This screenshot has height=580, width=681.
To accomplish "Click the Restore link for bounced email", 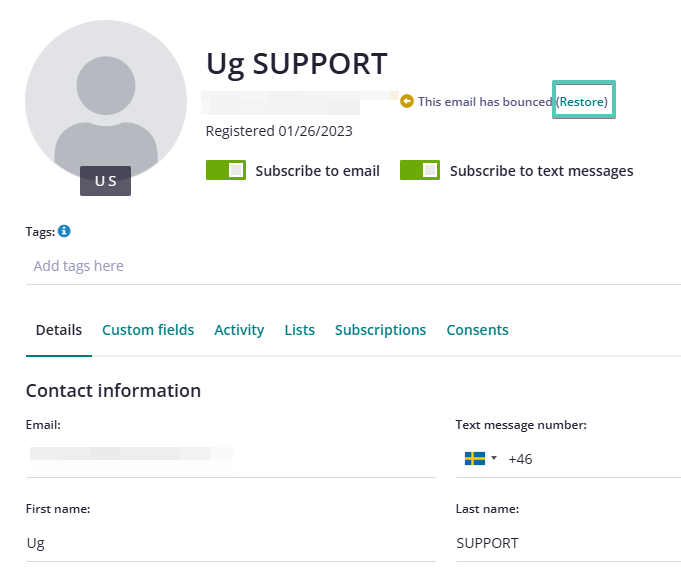I will pos(583,102).
